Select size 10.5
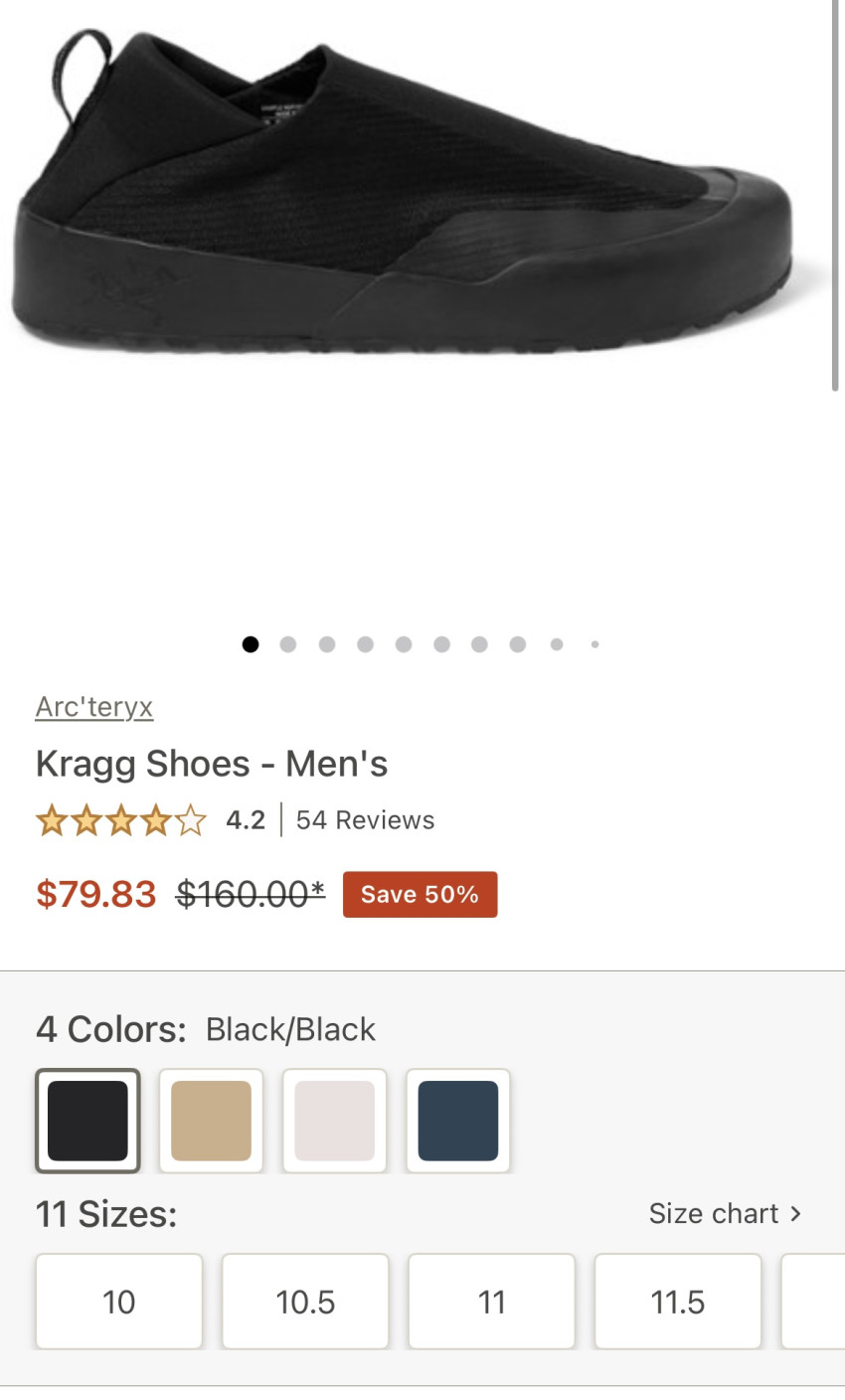The image size is (845, 1400). pos(305,1302)
